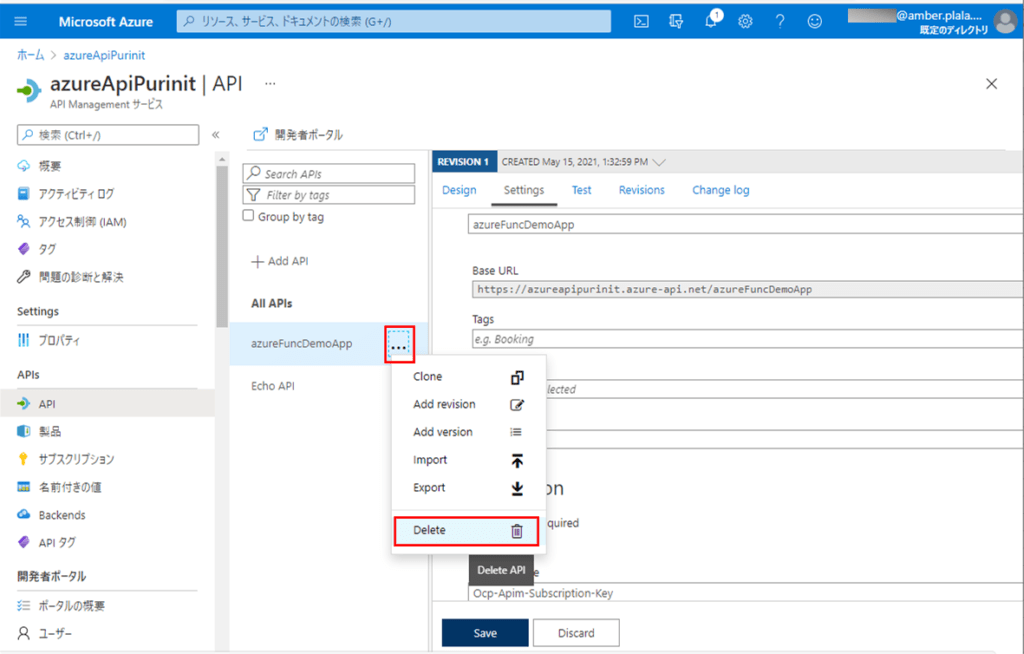The width and height of the screenshot is (1024, 654).
Task: Click the Delete trash icon
Action: (x=516, y=530)
